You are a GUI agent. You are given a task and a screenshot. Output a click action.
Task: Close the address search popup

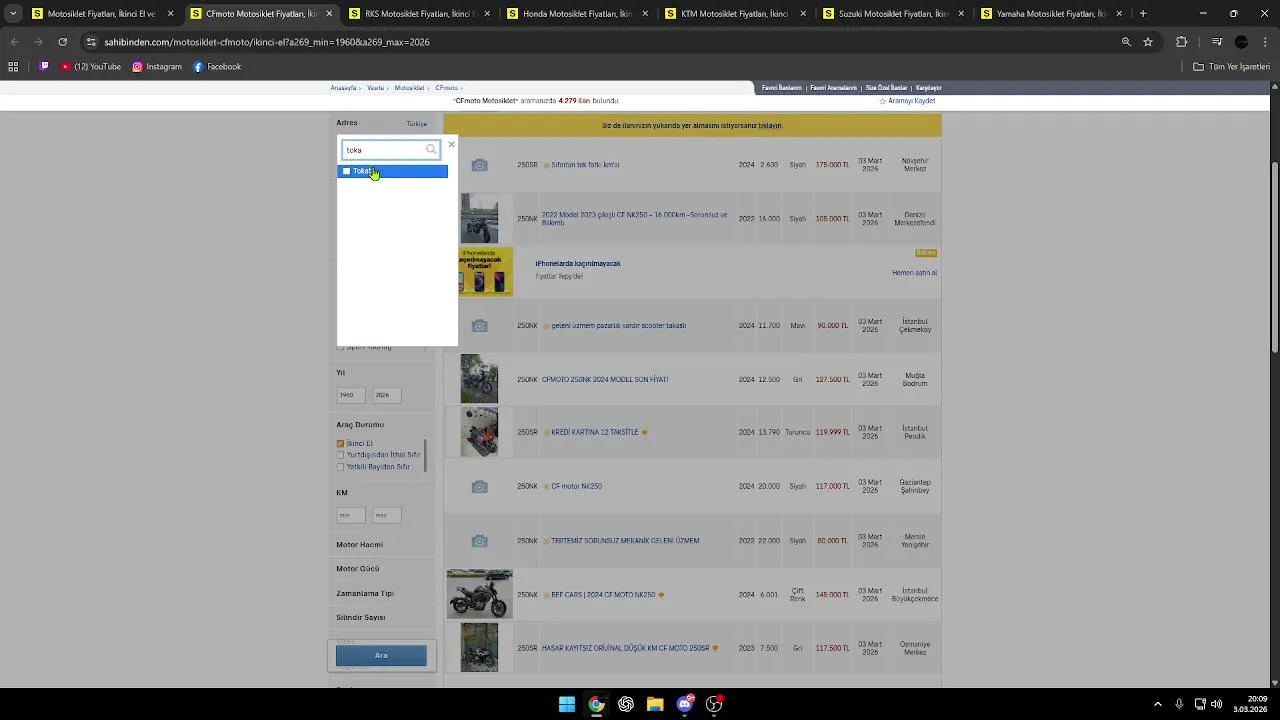tap(451, 145)
